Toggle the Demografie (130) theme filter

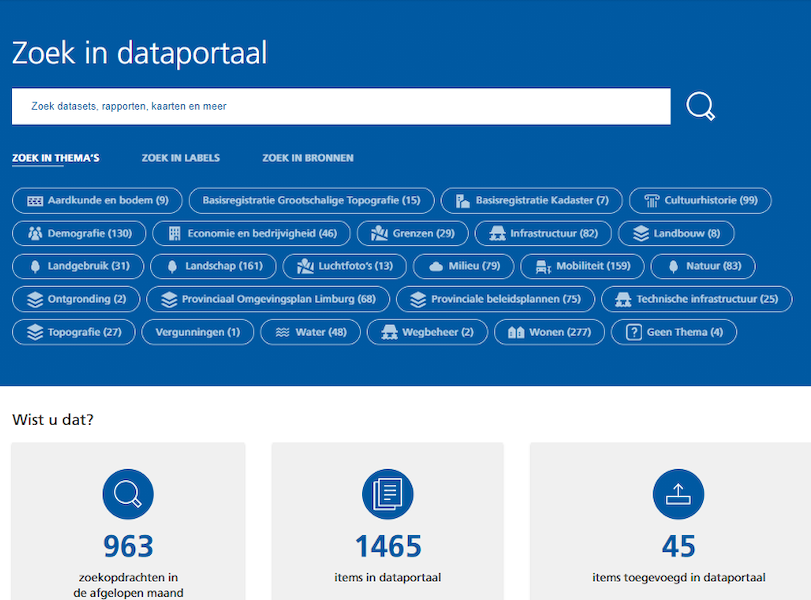tap(79, 233)
